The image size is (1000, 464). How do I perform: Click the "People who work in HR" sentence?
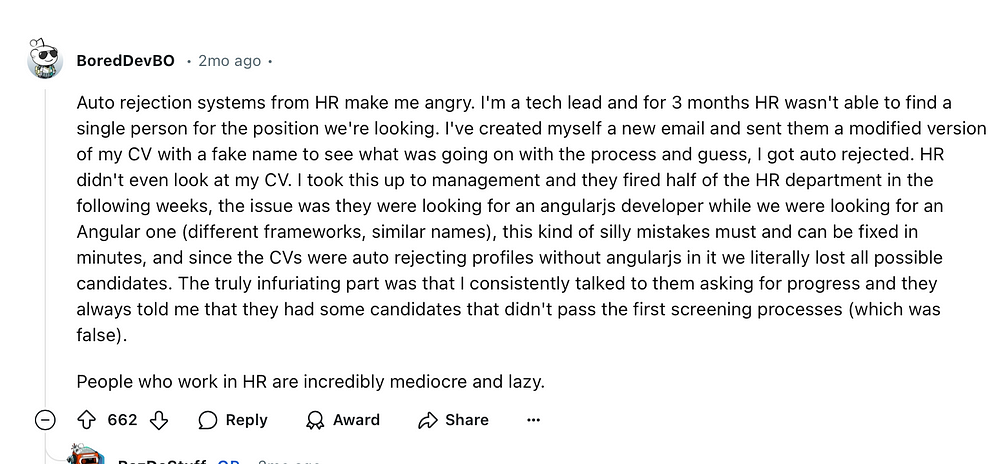click(x=310, y=381)
